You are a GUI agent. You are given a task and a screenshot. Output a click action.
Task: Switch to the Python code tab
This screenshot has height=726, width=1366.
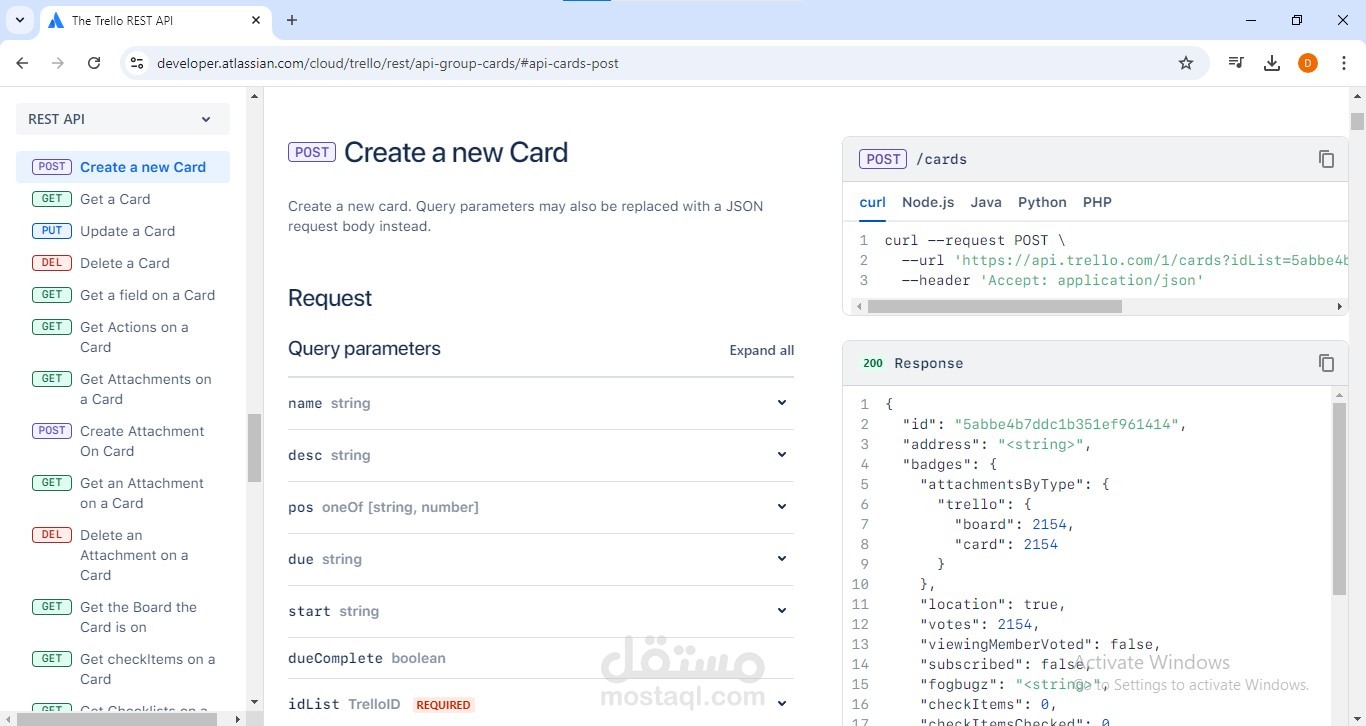pos(1042,202)
